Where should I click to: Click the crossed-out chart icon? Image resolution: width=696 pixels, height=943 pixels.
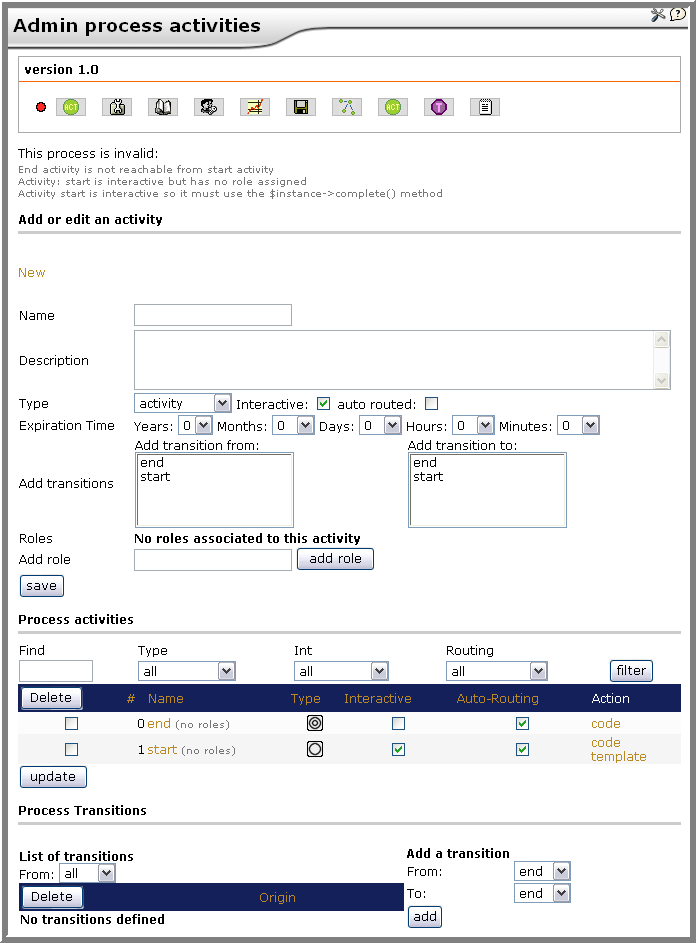(255, 107)
